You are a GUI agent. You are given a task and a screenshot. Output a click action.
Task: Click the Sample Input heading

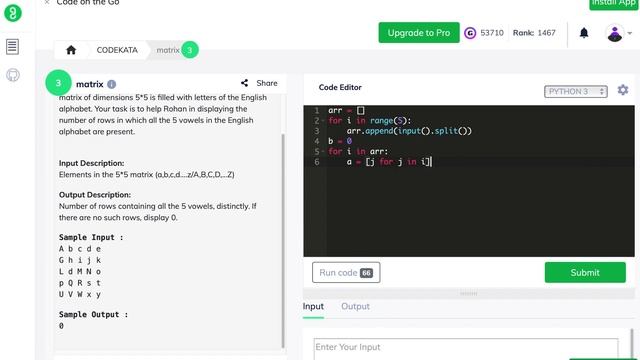tap(91, 237)
